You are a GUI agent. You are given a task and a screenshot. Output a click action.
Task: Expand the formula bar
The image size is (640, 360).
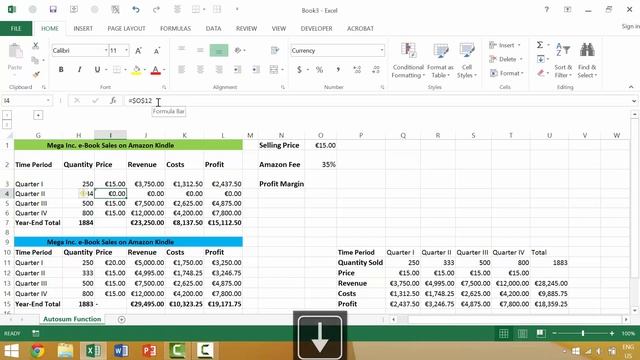pyautogui.click(x=634, y=101)
